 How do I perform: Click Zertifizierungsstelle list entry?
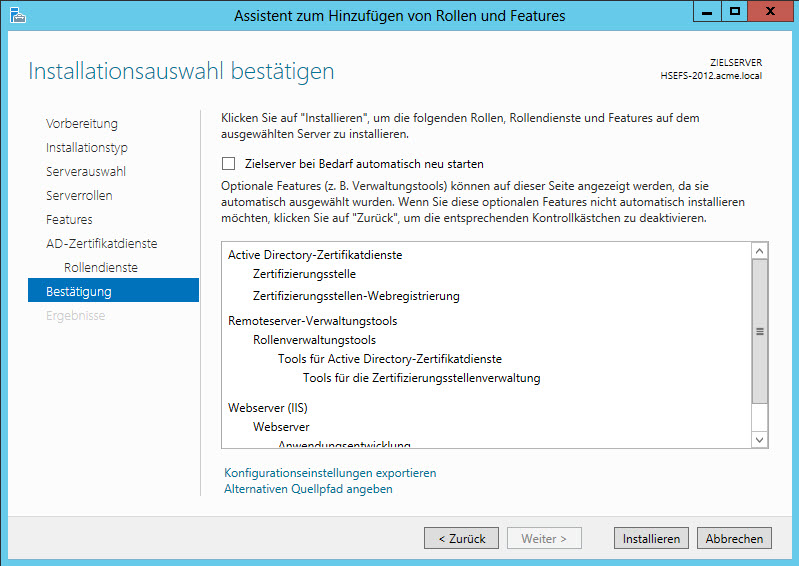(304, 274)
